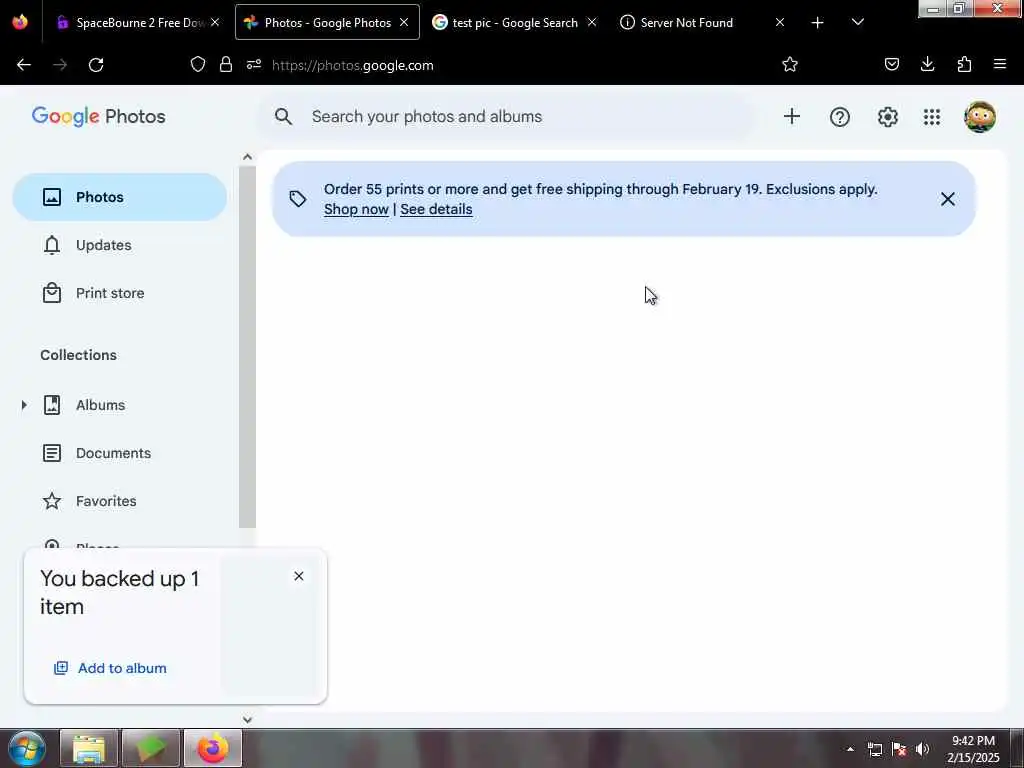Open the Firefox downloads panel

(x=927, y=64)
